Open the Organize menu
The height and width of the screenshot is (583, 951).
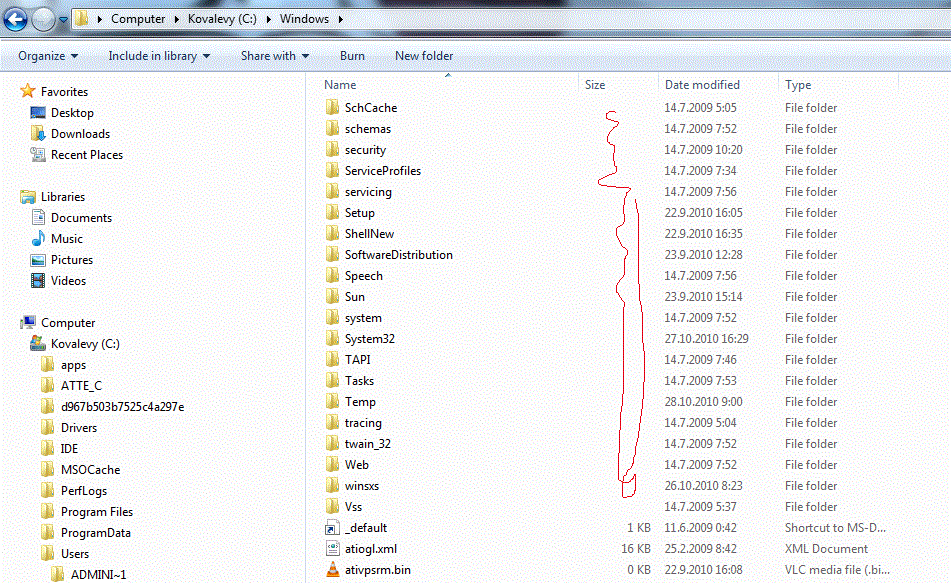tap(48, 56)
